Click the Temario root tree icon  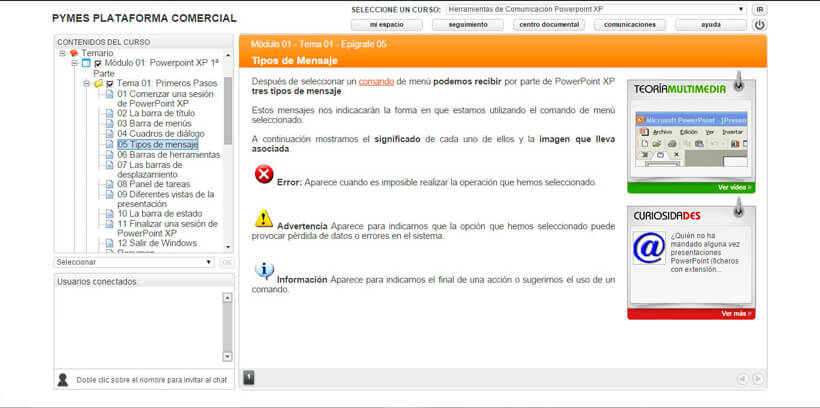pos(74,53)
